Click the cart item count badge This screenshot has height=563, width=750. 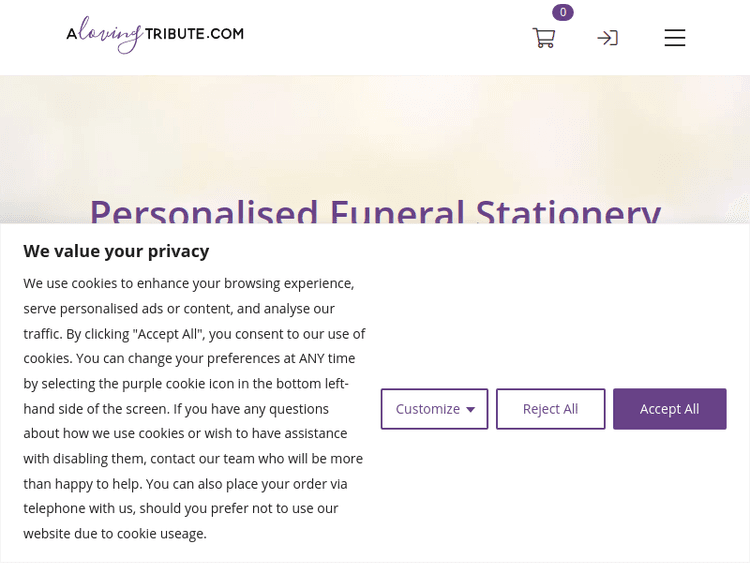tap(563, 12)
